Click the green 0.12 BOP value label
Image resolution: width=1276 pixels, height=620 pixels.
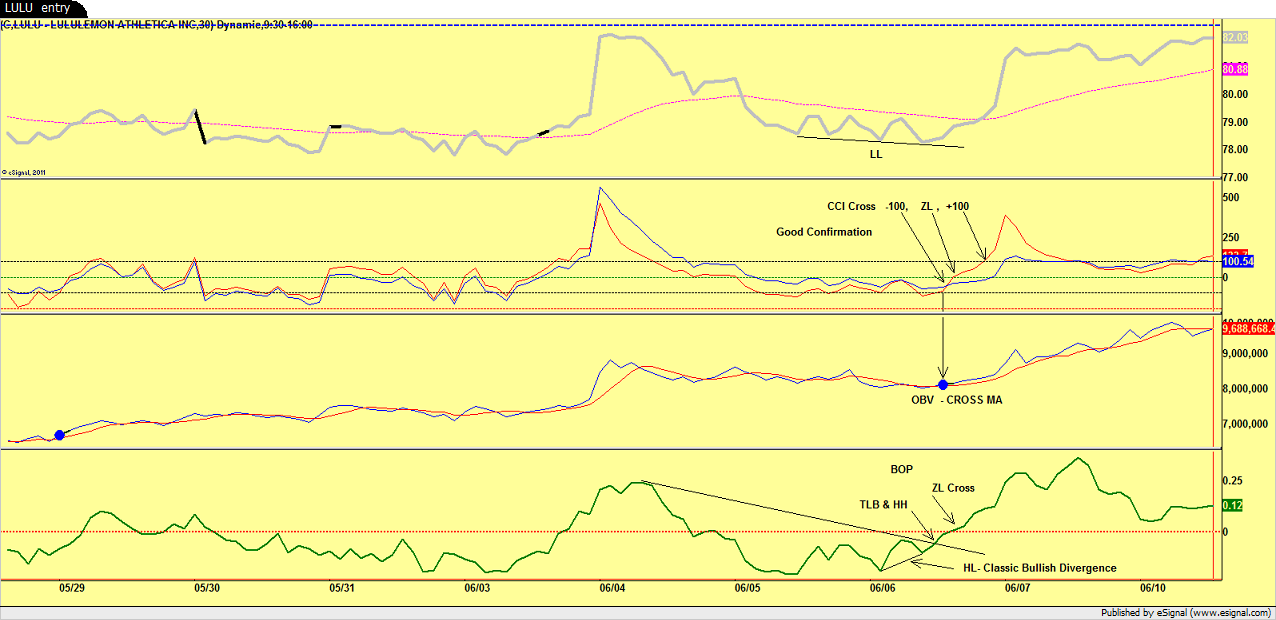1233,506
